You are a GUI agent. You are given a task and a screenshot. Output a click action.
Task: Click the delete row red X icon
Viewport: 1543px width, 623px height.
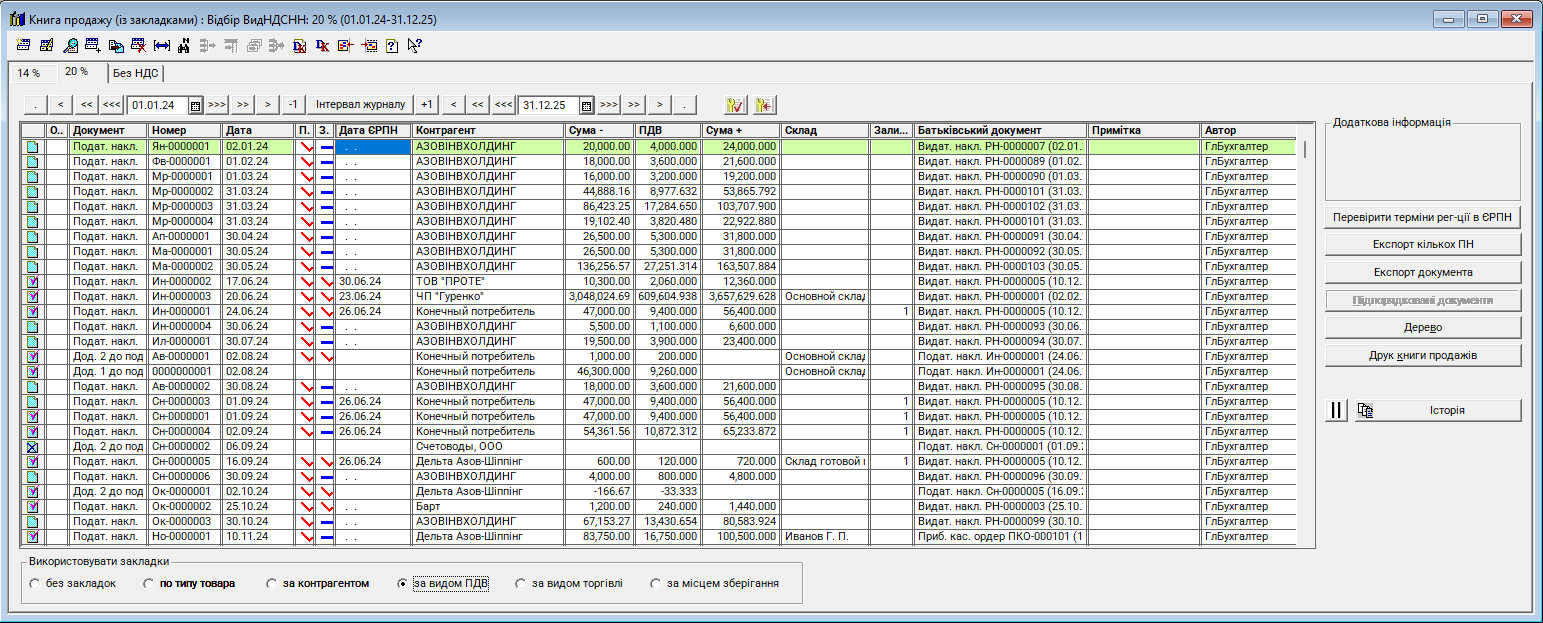[x=139, y=45]
